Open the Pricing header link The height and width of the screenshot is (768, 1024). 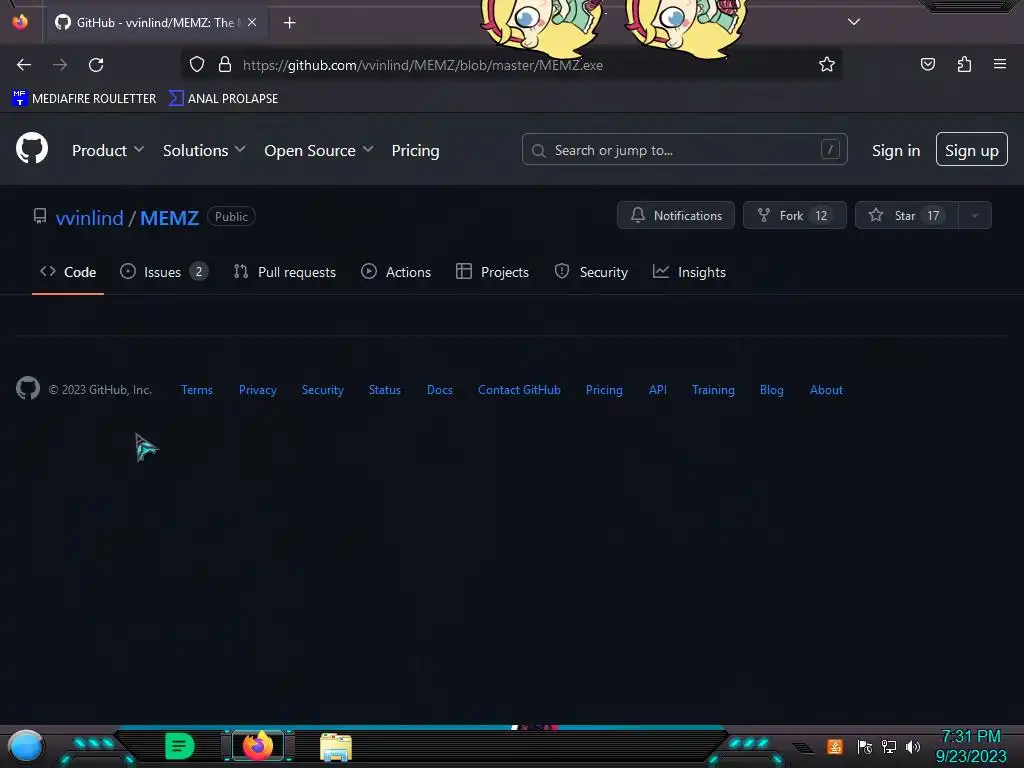coord(415,150)
